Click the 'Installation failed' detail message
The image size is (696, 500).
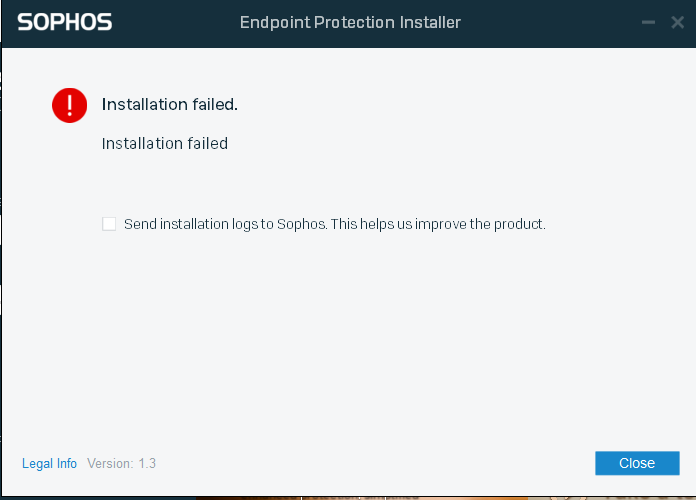click(x=165, y=143)
